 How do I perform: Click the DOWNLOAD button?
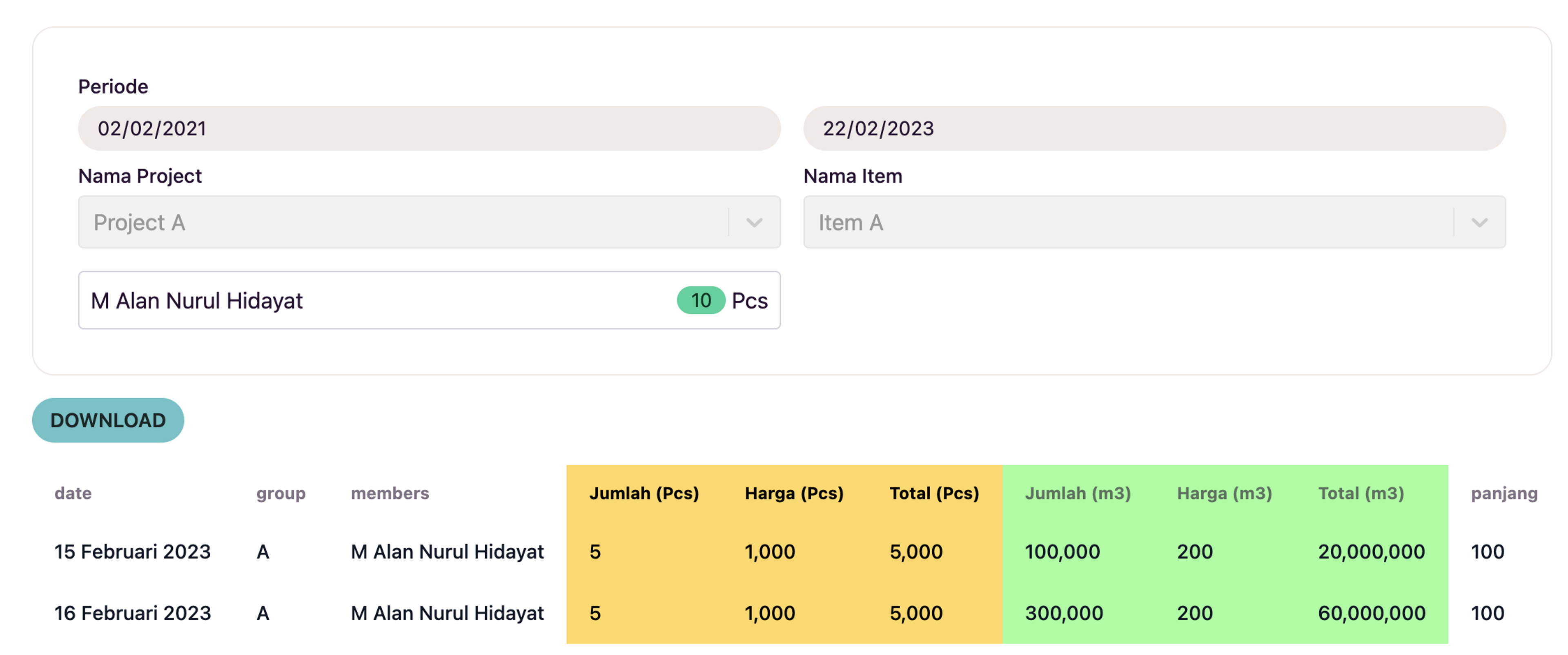108,420
